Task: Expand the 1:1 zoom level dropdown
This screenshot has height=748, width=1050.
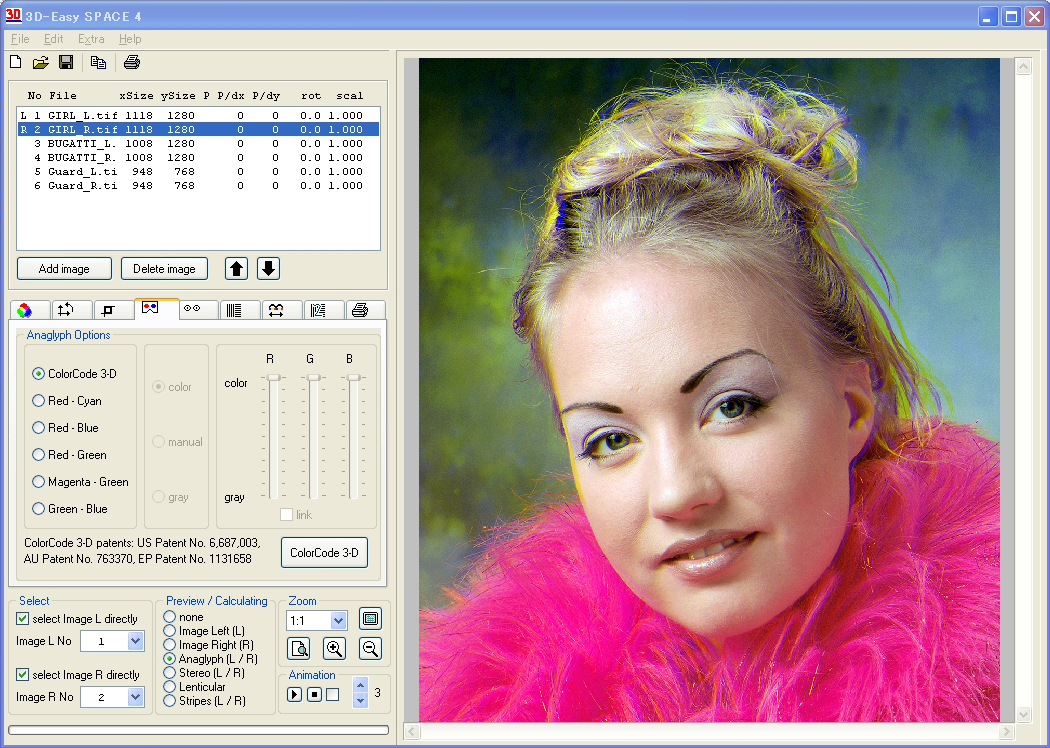Action: click(338, 620)
